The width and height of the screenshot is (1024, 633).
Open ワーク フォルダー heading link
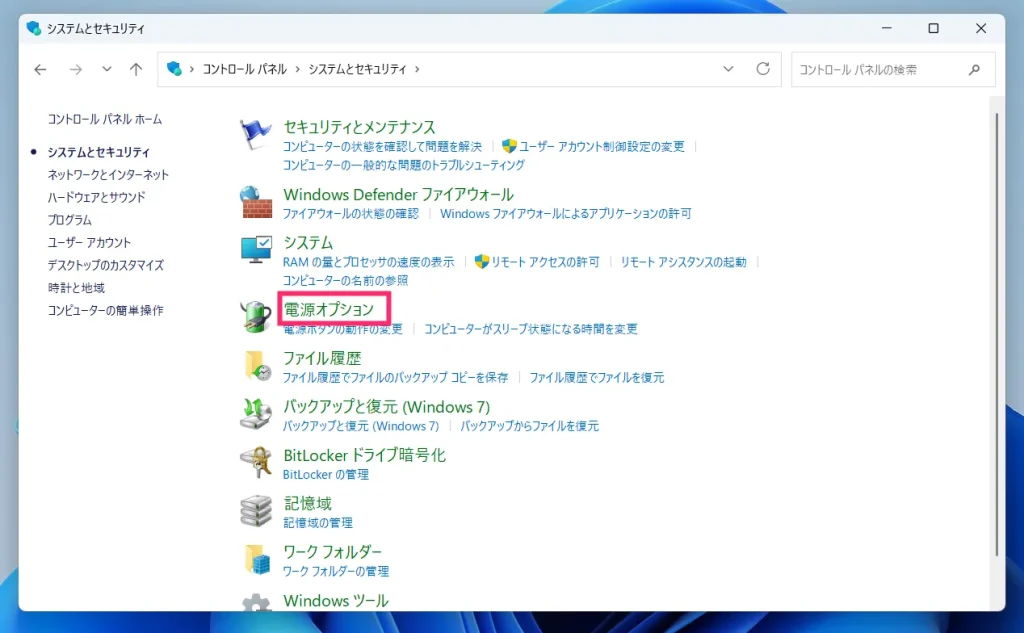click(x=332, y=552)
